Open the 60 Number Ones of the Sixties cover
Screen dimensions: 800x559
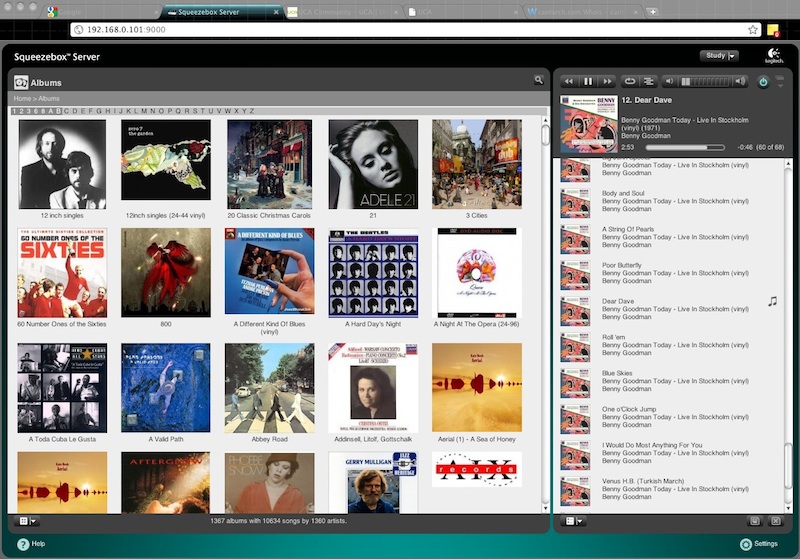(62, 273)
